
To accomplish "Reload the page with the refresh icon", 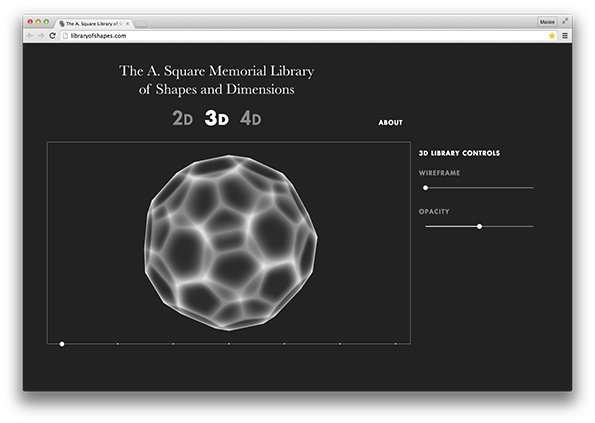I will tap(52, 36).
